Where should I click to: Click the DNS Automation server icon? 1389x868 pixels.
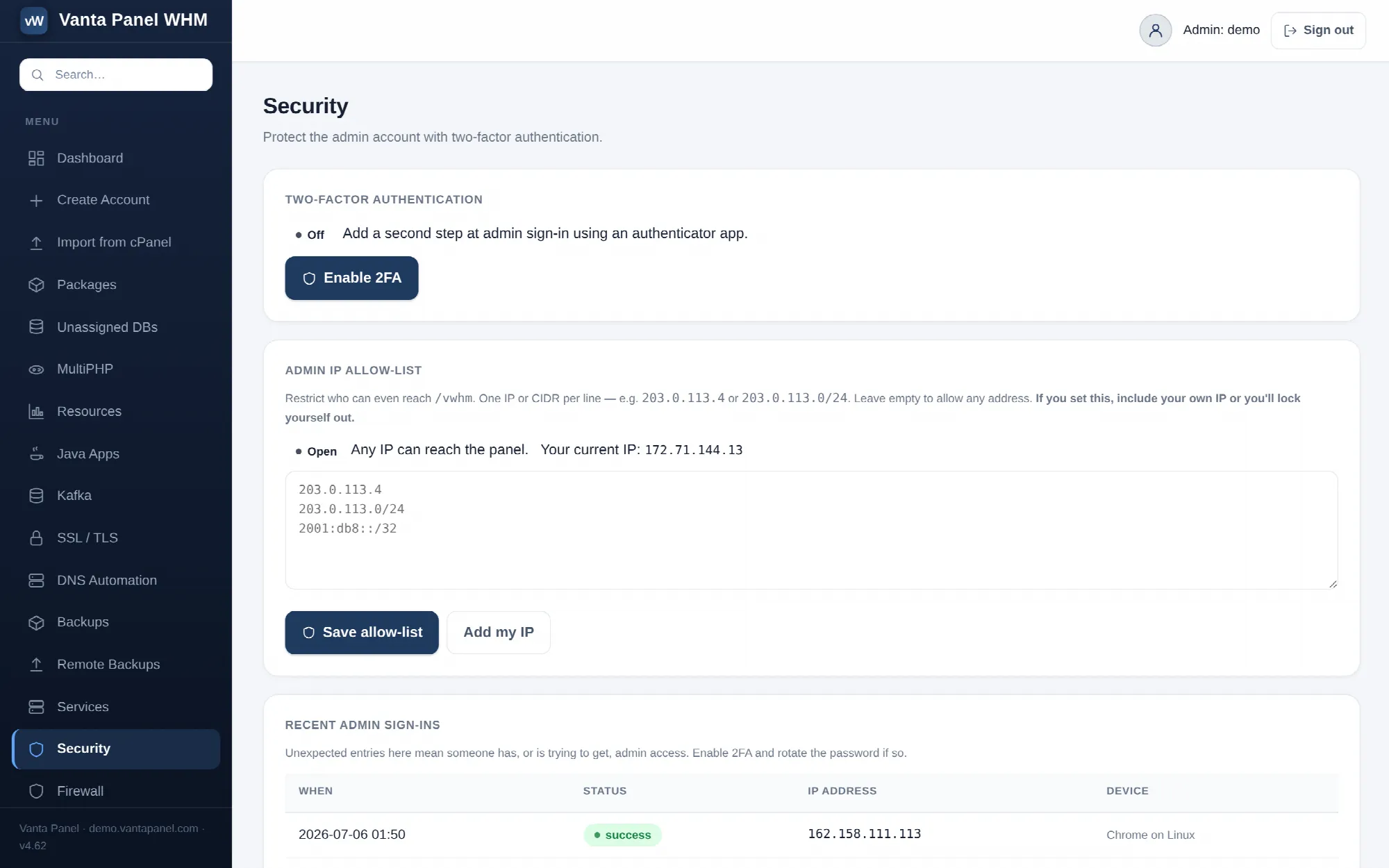[x=36, y=581]
